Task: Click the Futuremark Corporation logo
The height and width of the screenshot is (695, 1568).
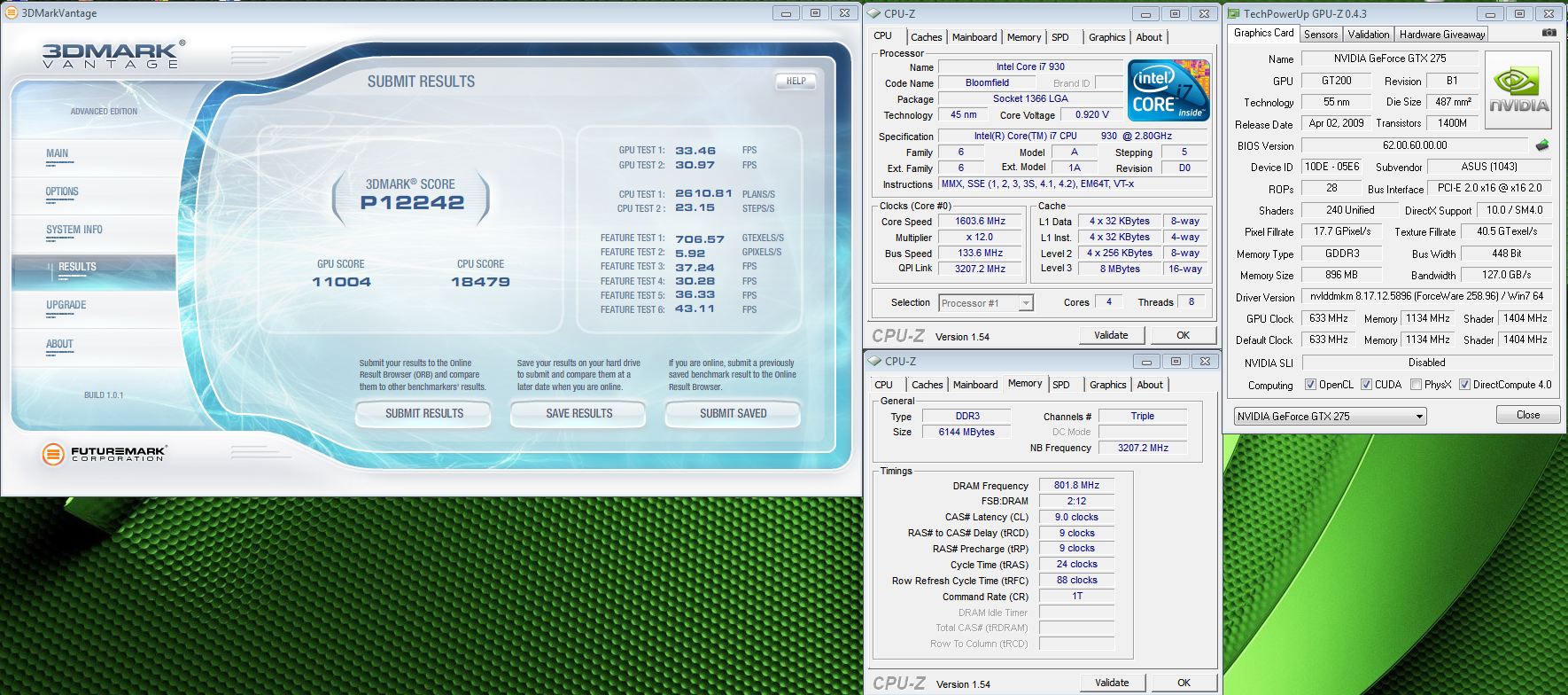Action: point(105,454)
